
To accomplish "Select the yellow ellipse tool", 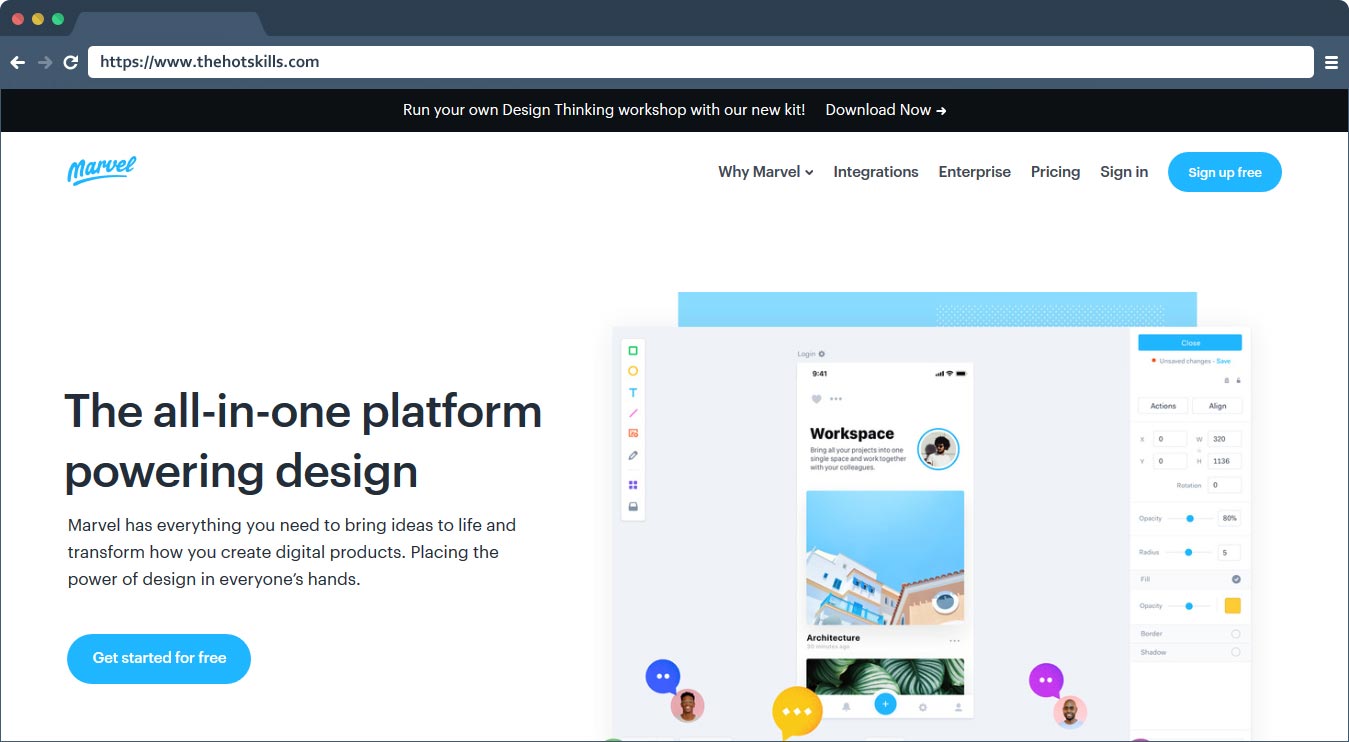I will [633, 371].
